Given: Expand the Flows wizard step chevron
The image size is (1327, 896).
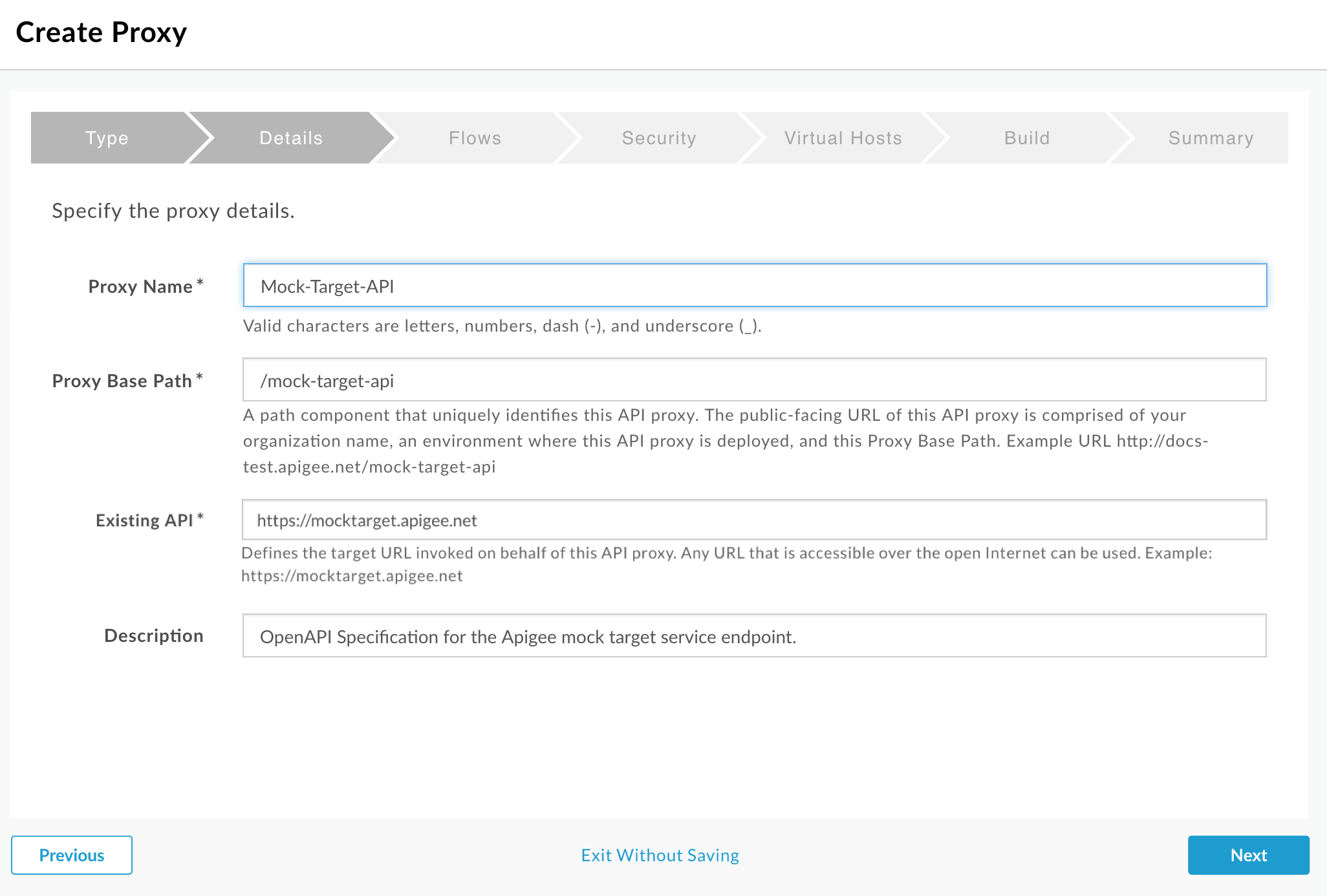Looking at the screenshot, I should [x=475, y=137].
